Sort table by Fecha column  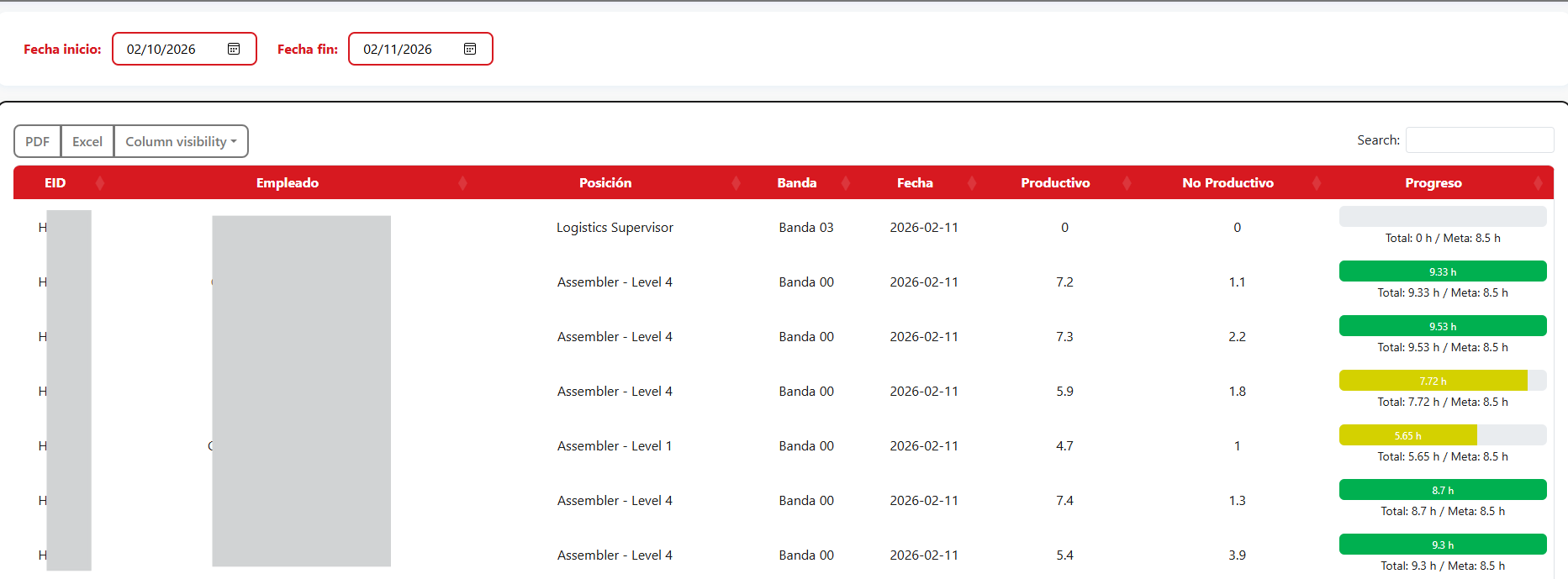[915, 182]
